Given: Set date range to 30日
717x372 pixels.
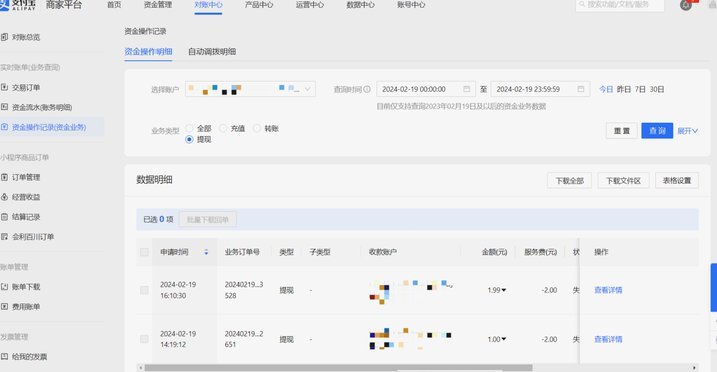Looking at the screenshot, I should click(657, 89).
